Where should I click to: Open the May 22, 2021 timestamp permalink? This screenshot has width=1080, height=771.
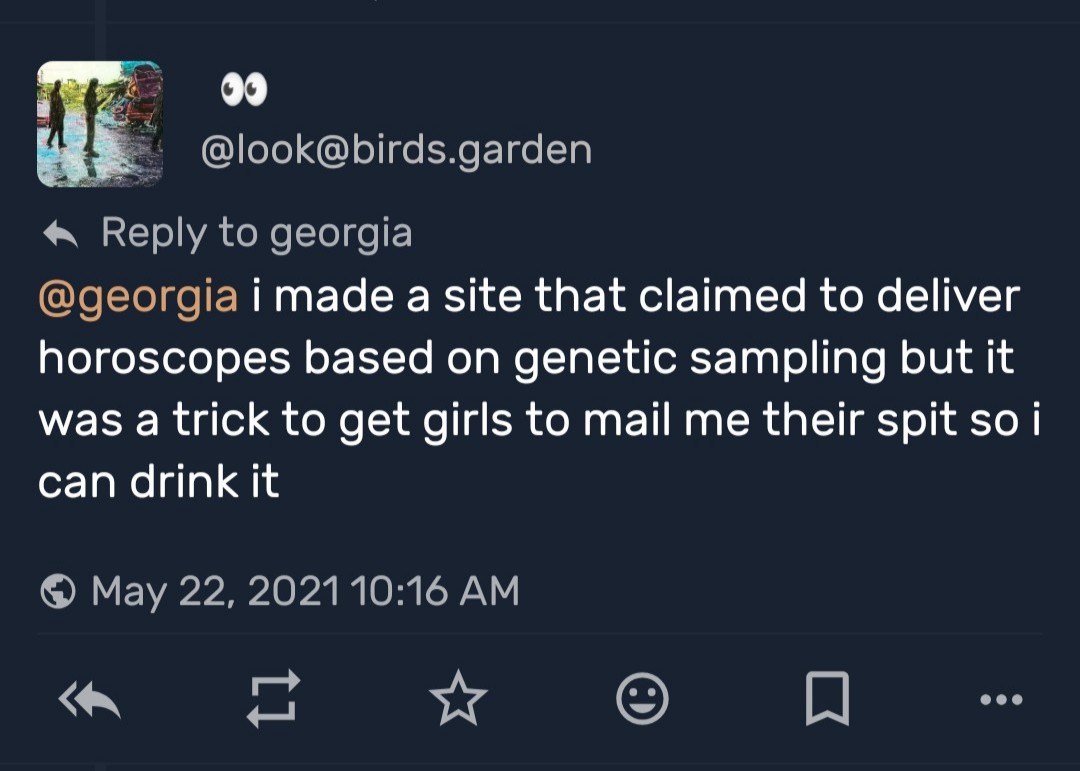pos(215,590)
